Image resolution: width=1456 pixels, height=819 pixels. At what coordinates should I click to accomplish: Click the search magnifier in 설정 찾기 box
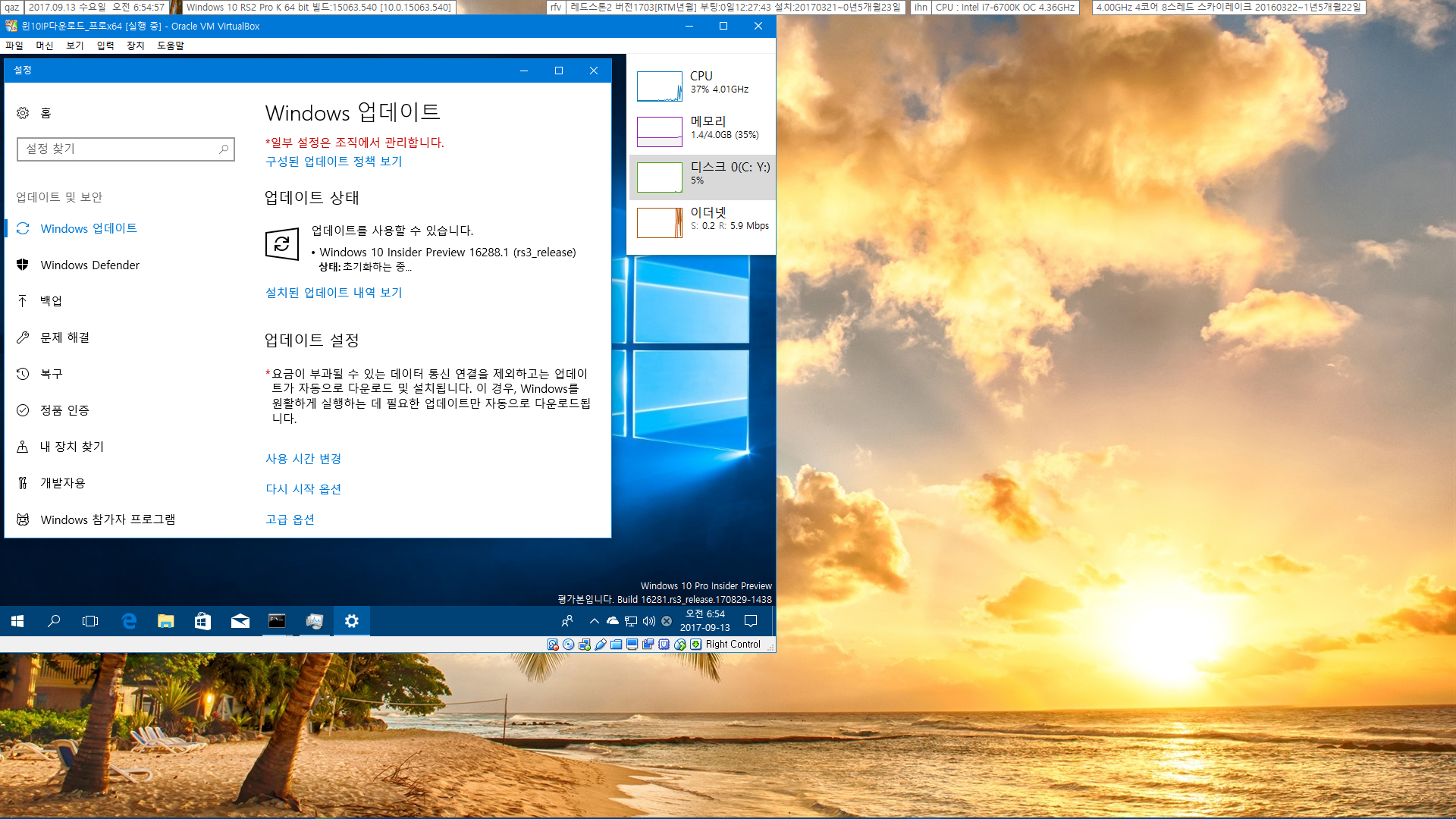point(224,149)
